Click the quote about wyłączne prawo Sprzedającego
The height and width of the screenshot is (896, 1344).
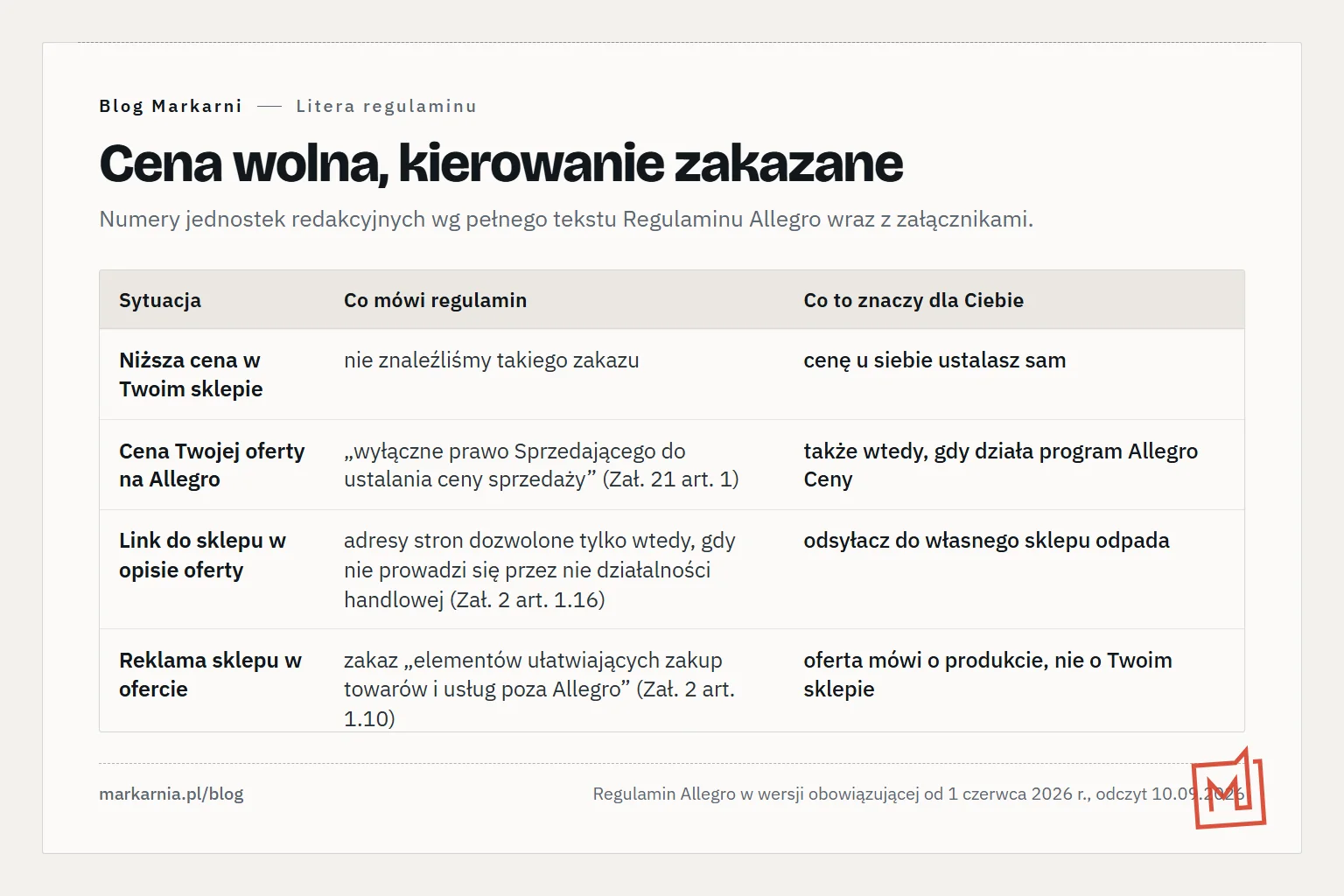[542, 465]
